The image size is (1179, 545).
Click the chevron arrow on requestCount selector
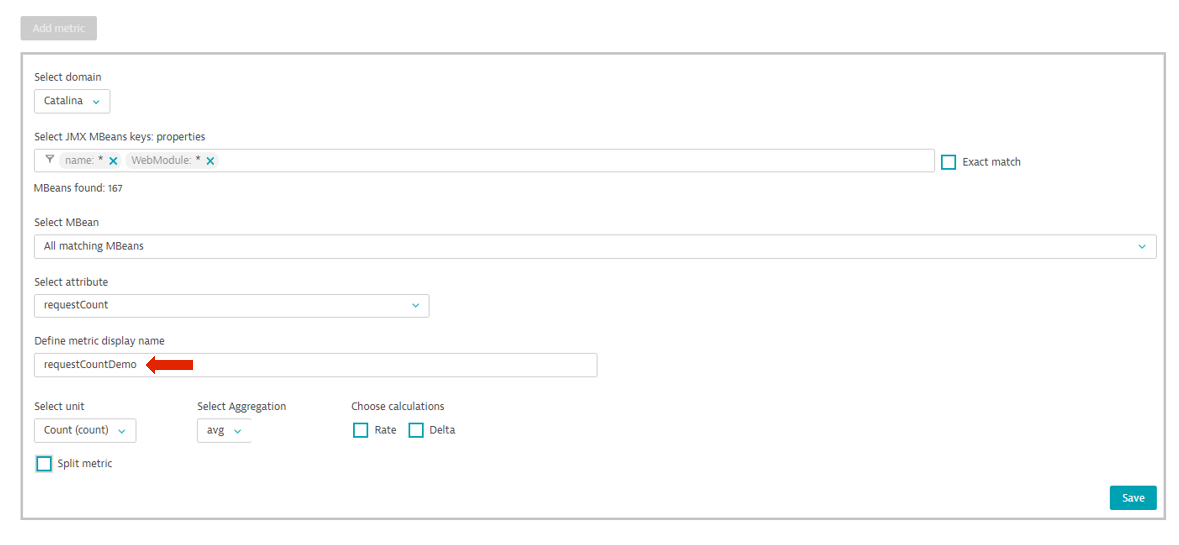415,306
